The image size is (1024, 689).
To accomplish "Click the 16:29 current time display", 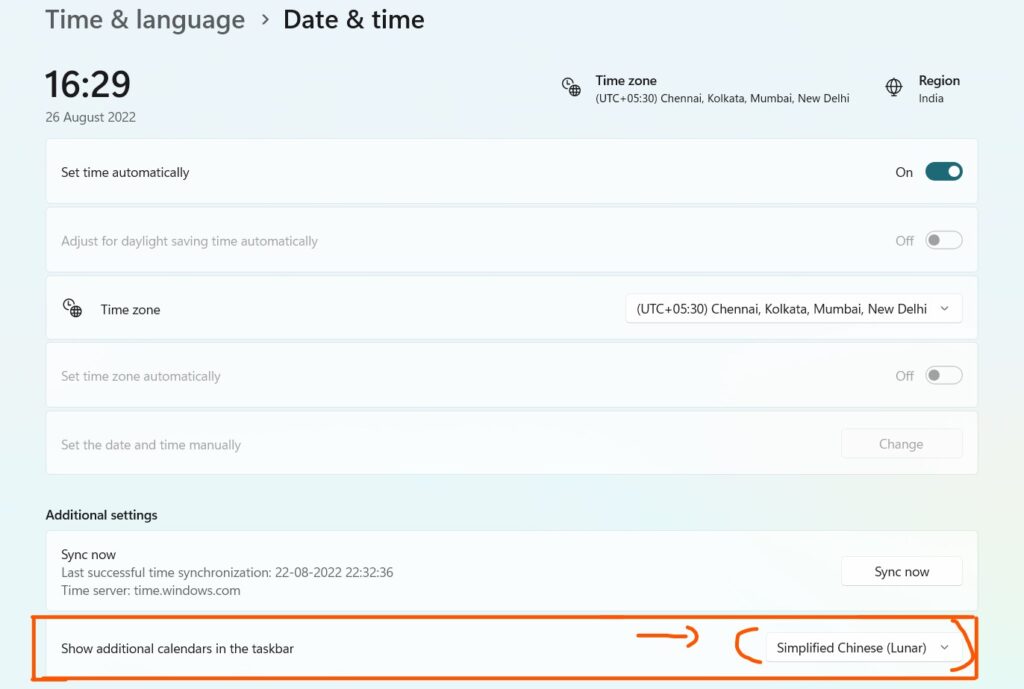I will pos(88,85).
